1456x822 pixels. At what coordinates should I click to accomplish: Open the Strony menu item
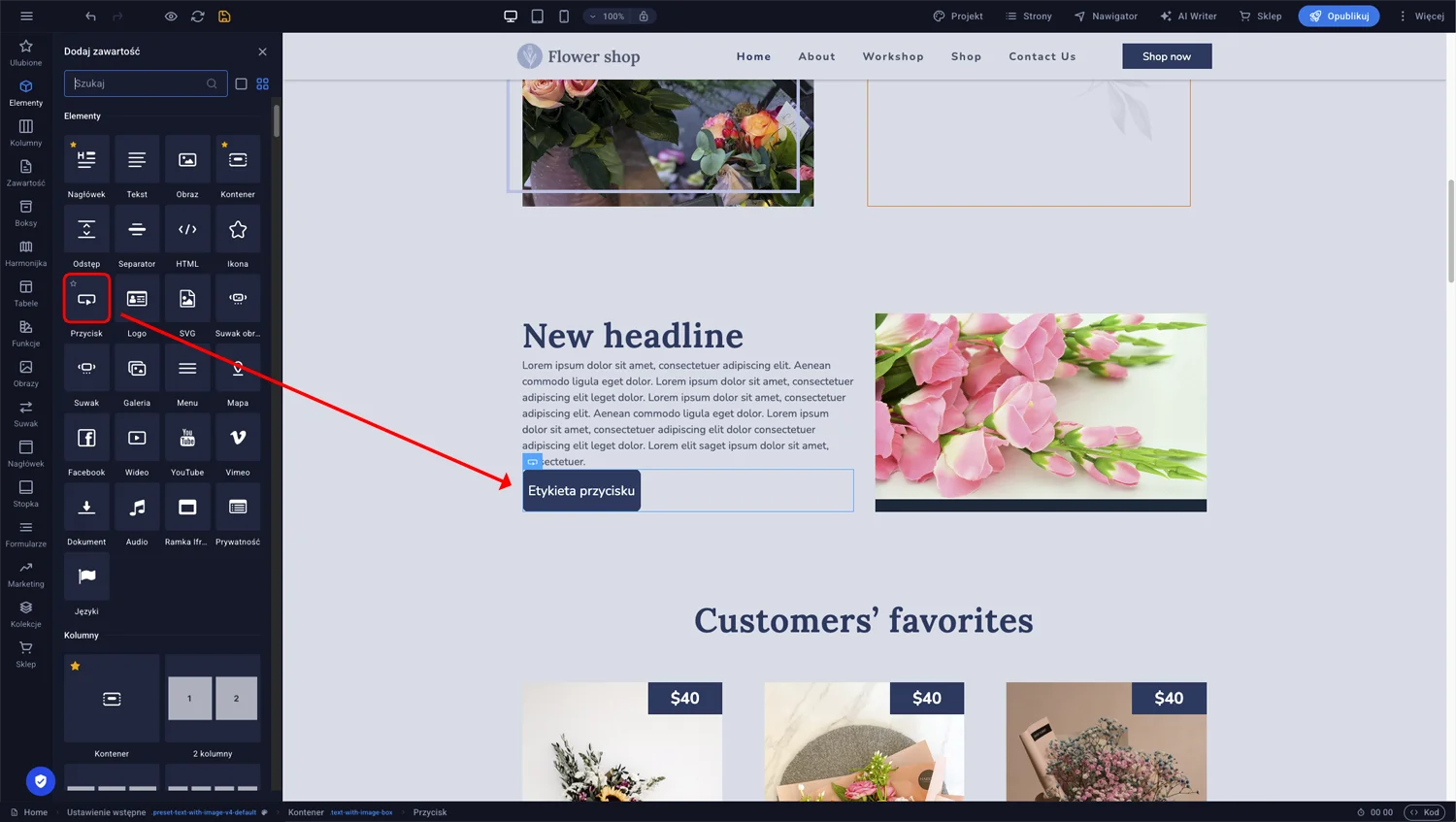coord(1029,16)
